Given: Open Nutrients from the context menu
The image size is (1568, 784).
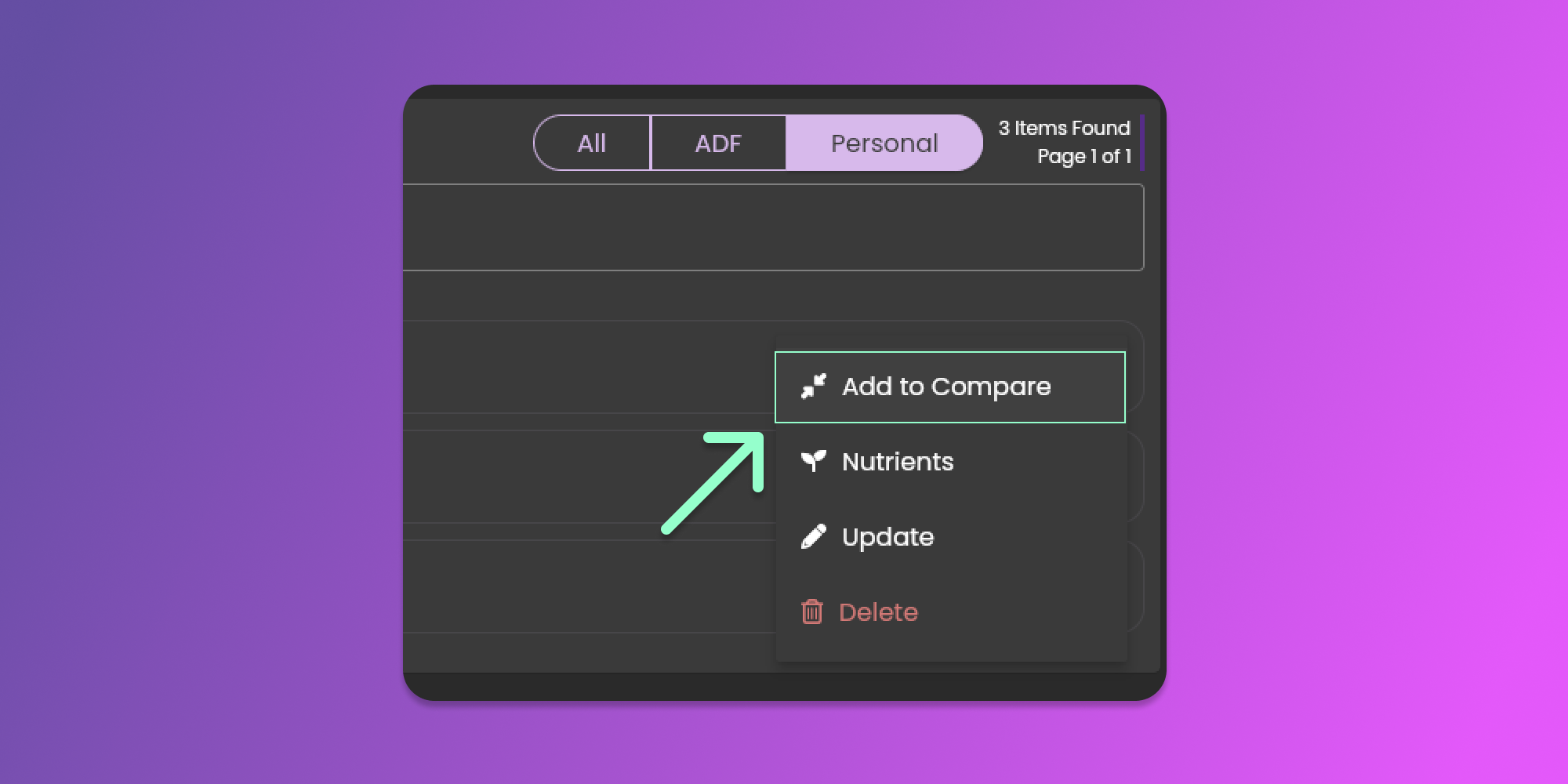Looking at the screenshot, I should coord(898,462).
